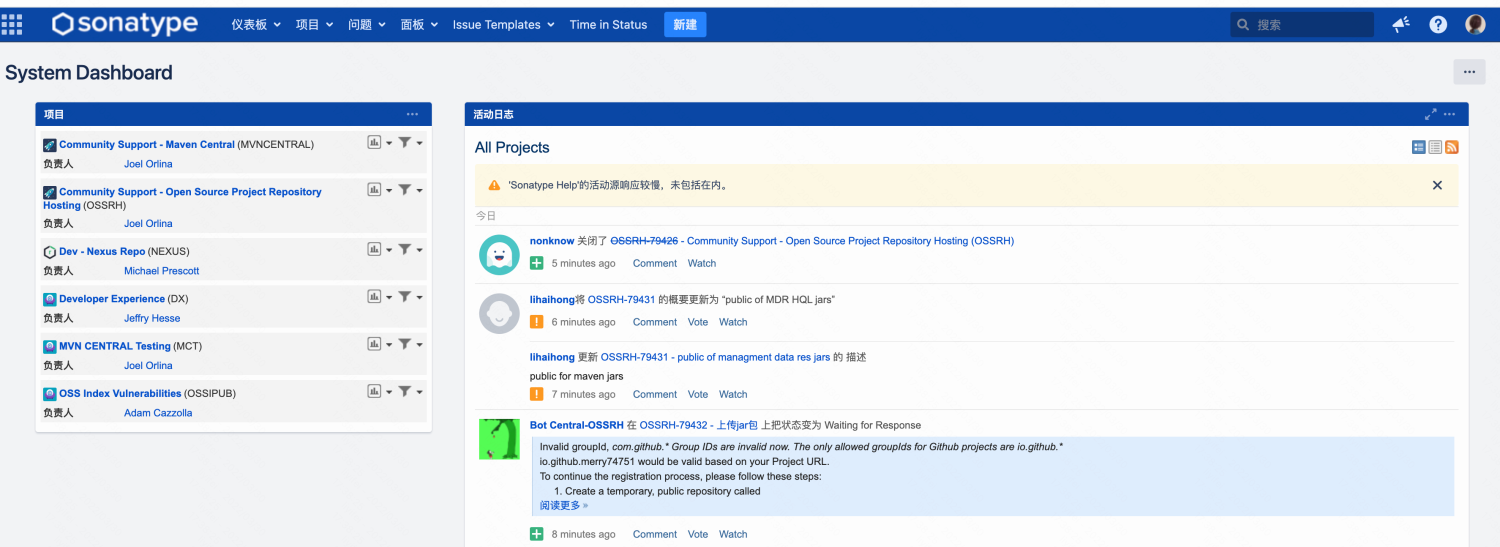Open the 项目 gadget options menu
This screenshot has height=547, width=1500.
click(x=412, y=114)
